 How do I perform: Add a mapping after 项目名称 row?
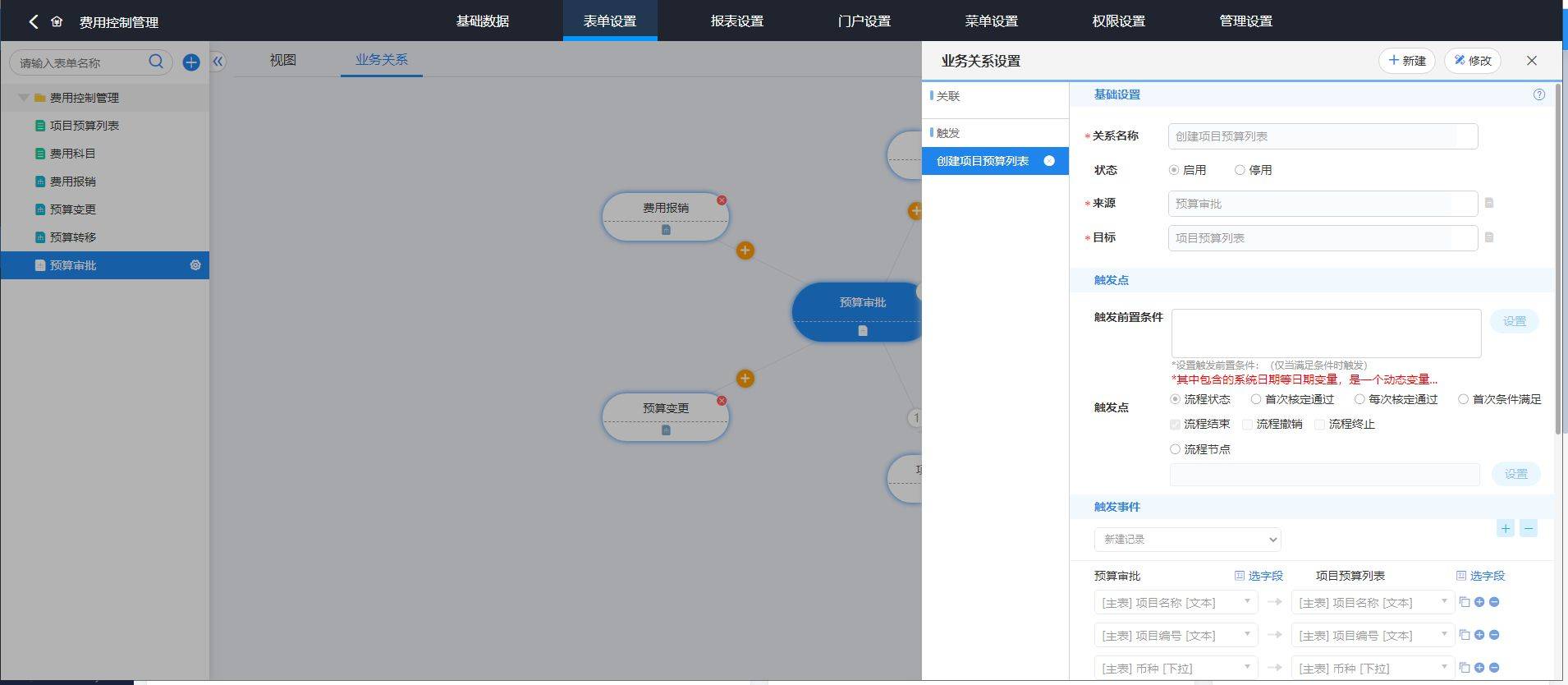(1479, 602)
